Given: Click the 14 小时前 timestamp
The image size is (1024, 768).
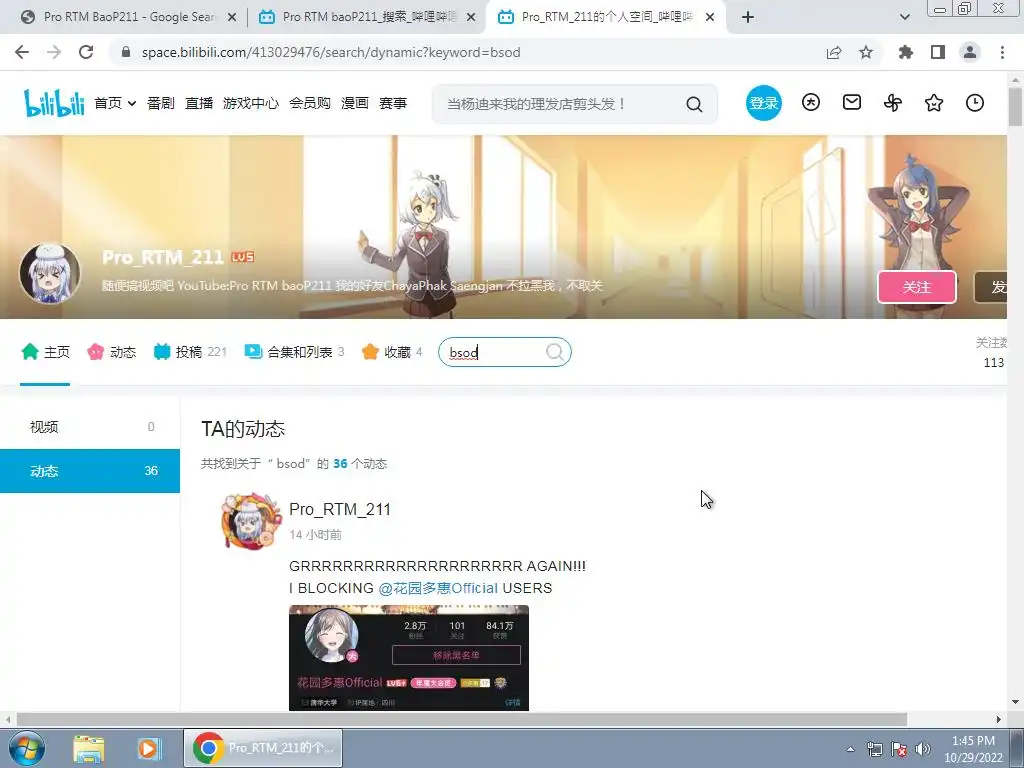Looking at the screenshot, I should click(315, 535).
